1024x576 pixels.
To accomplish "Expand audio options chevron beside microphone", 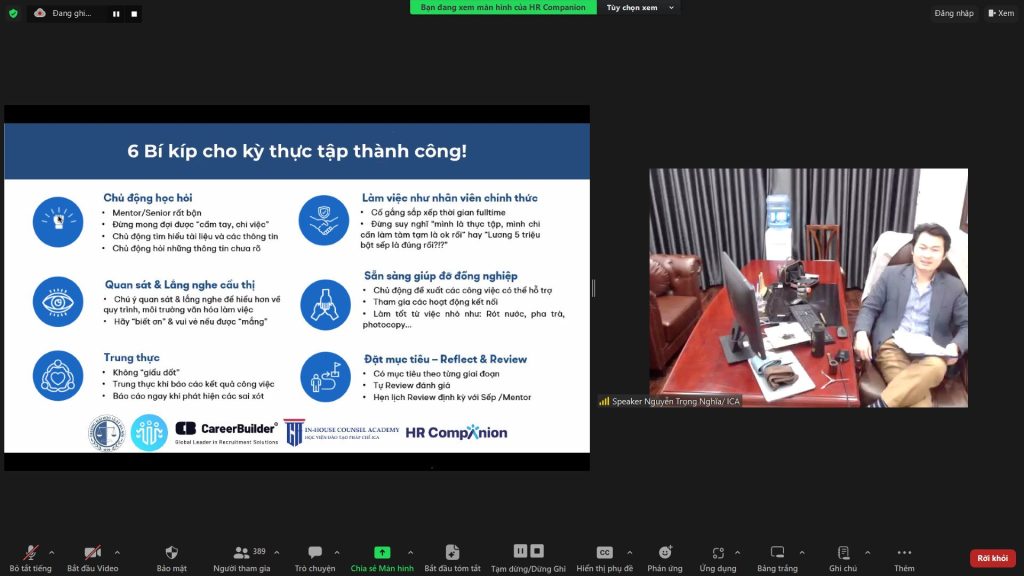I will point(52,552).
